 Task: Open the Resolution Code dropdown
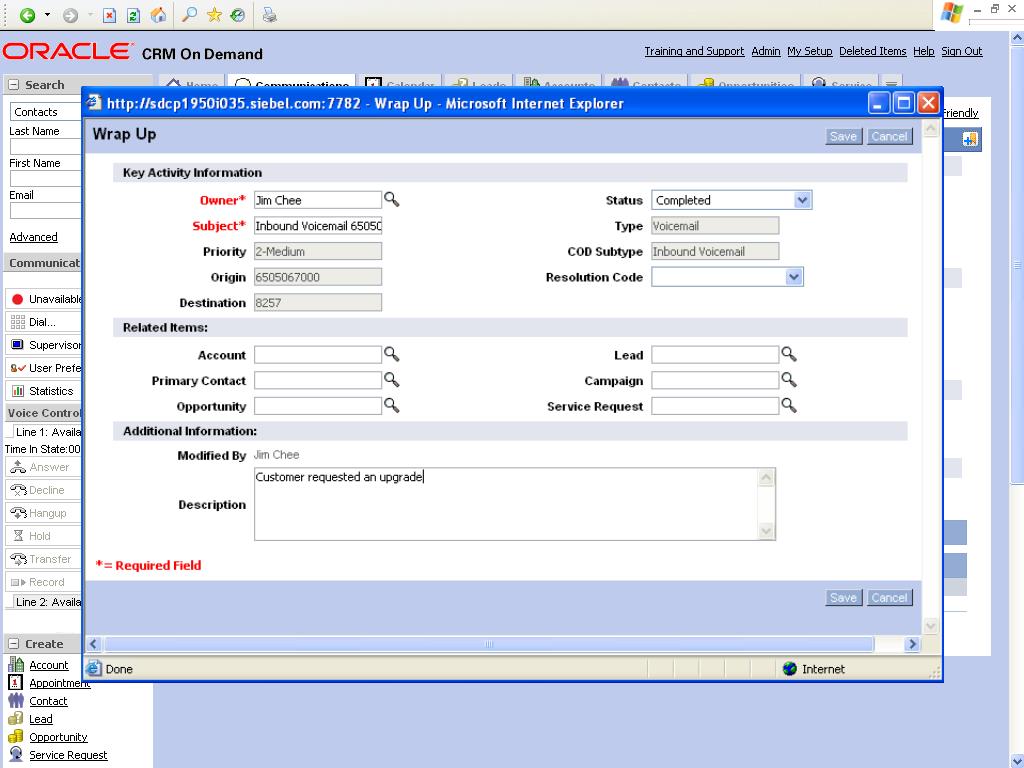[x=727, y=277]
